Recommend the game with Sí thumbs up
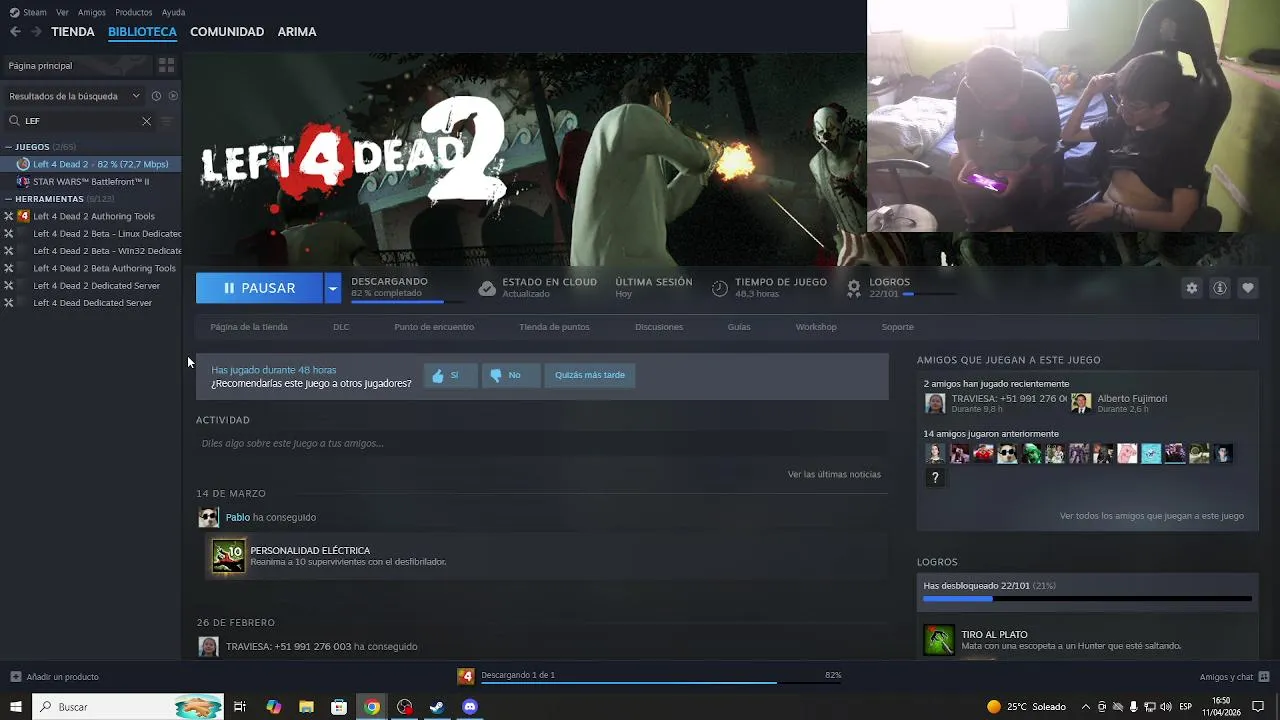 (x=450, y=376)
